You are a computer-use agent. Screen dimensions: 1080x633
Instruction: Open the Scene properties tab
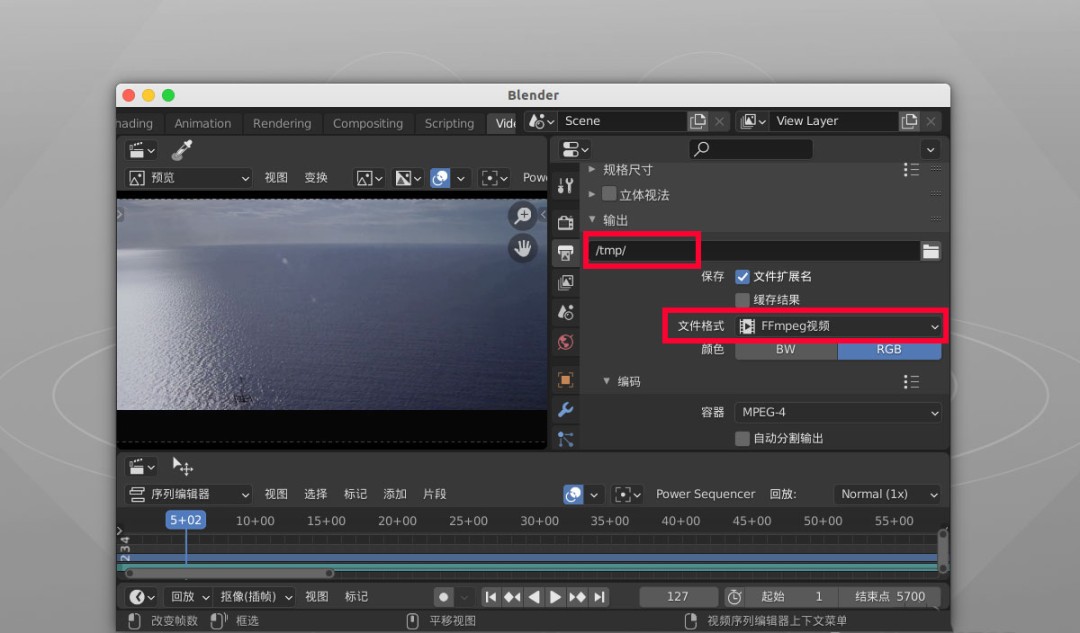coord(566,312)
